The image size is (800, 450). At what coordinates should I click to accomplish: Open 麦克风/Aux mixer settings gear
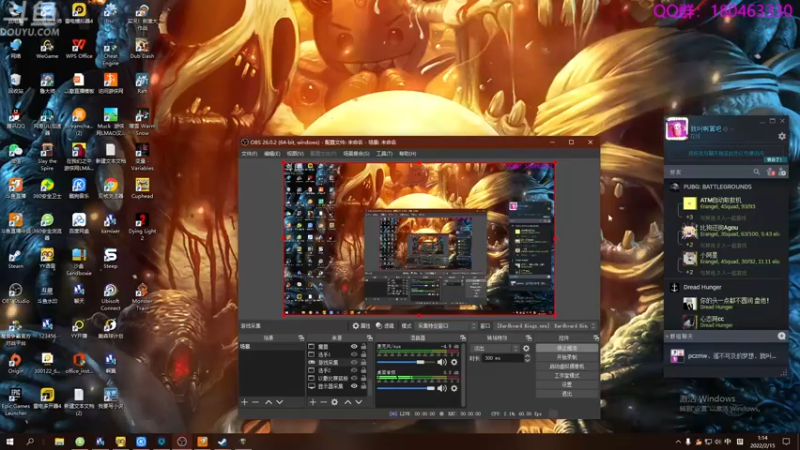(x=454, y=362)
